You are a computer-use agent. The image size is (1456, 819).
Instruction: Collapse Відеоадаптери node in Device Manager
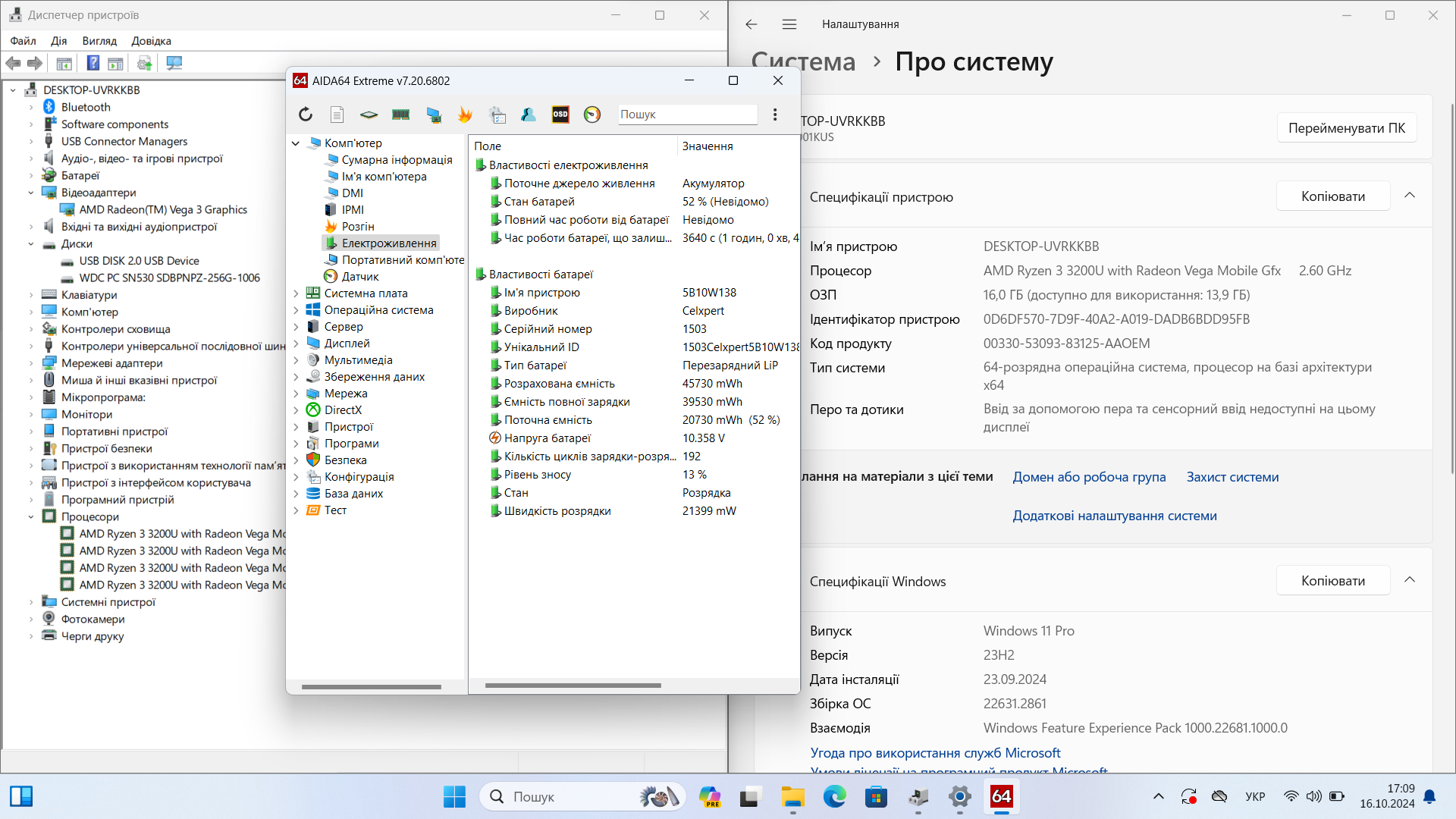tap(31, 193)
